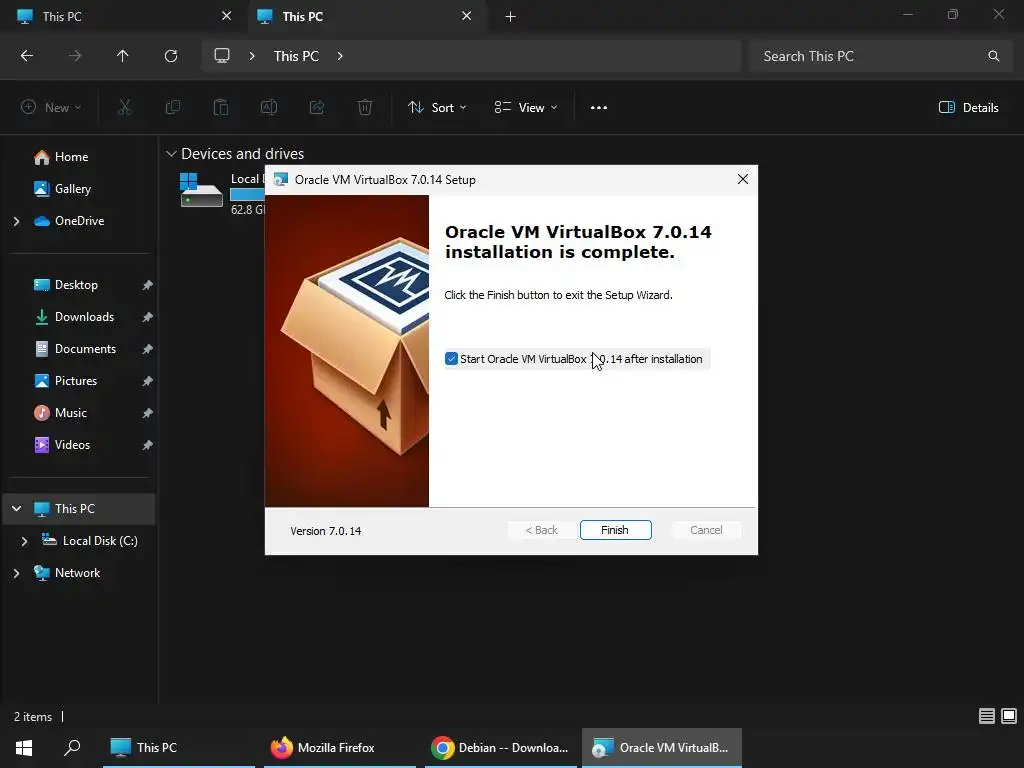Close the VirtualBox Setup dialog with the X
Viewport: 1024px width, 768px height.
coord(743,179)
